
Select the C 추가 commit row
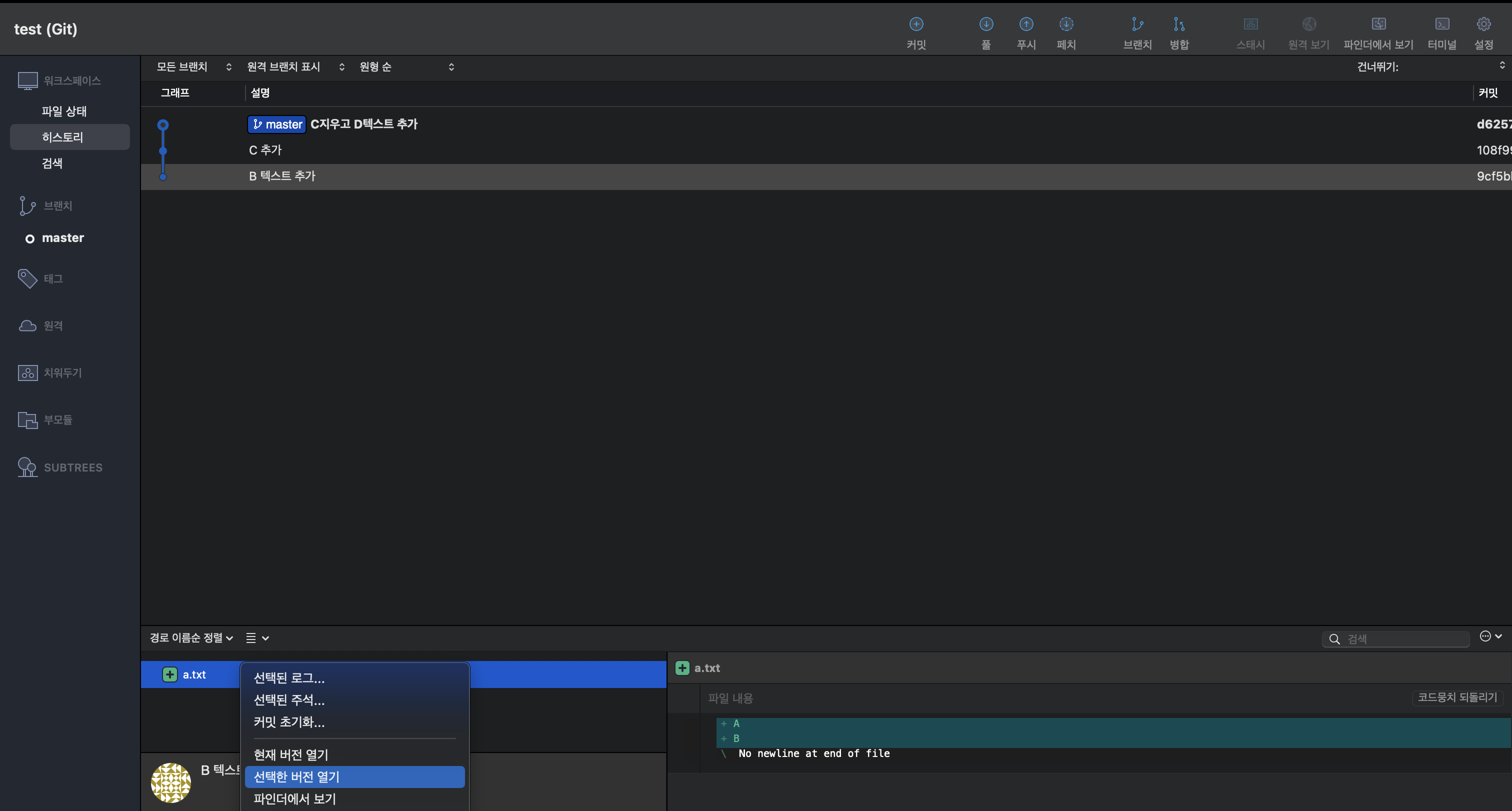pos(265,150)
